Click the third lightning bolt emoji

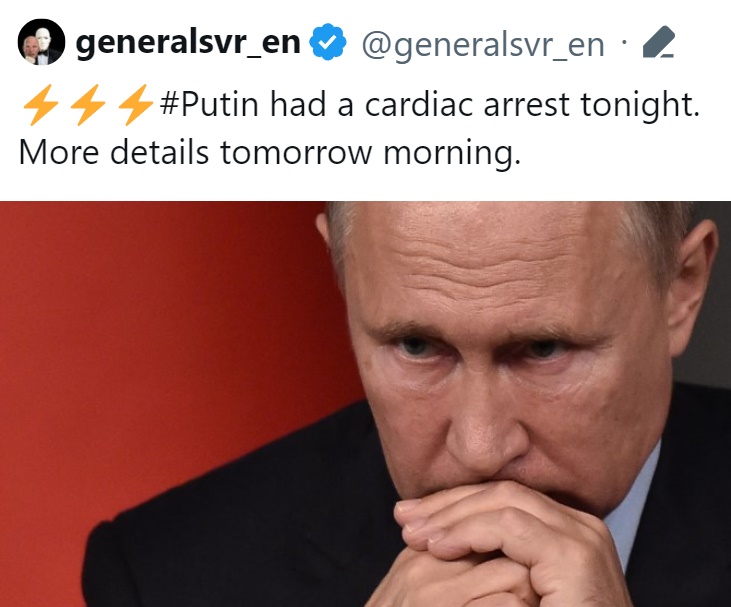point(133,106)
